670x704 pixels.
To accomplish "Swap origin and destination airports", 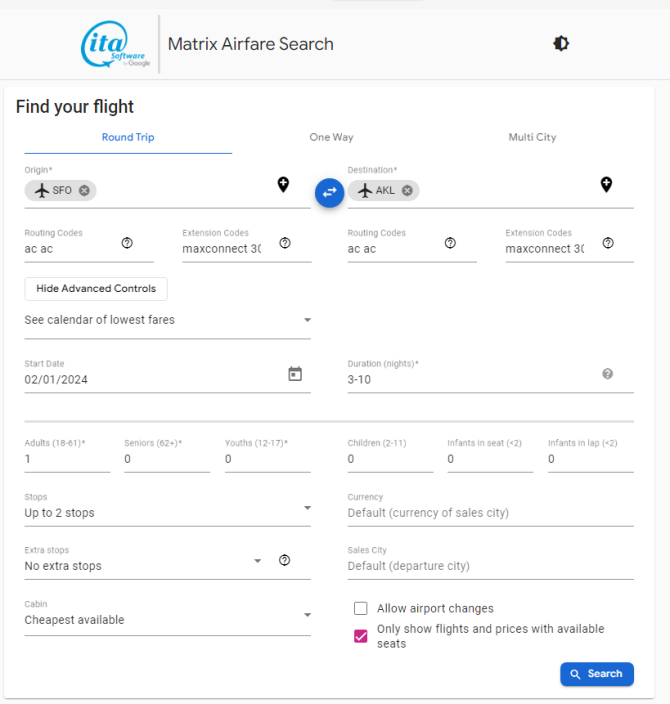I will [330, 193].
